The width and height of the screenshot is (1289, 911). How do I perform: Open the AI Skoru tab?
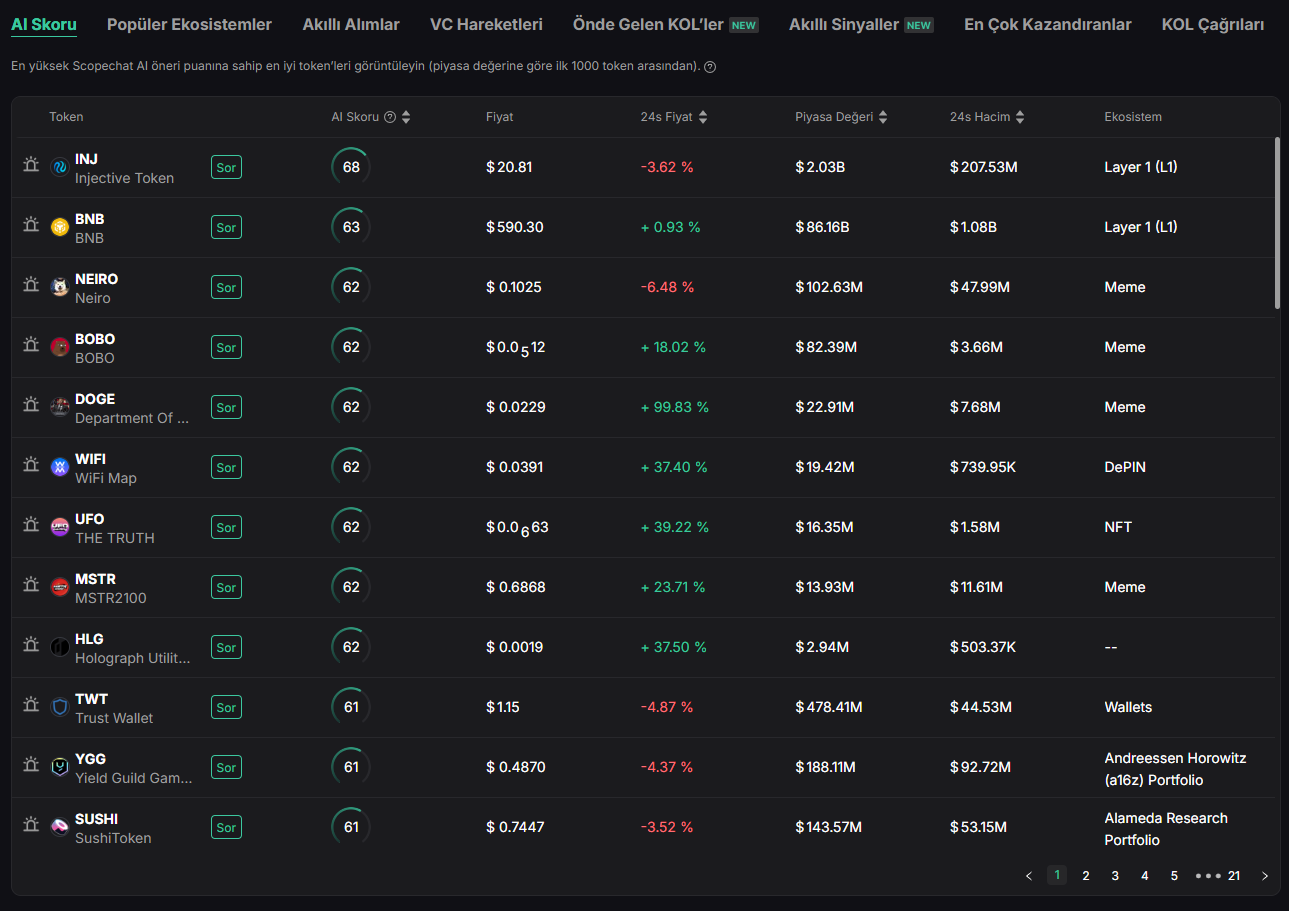44,24
